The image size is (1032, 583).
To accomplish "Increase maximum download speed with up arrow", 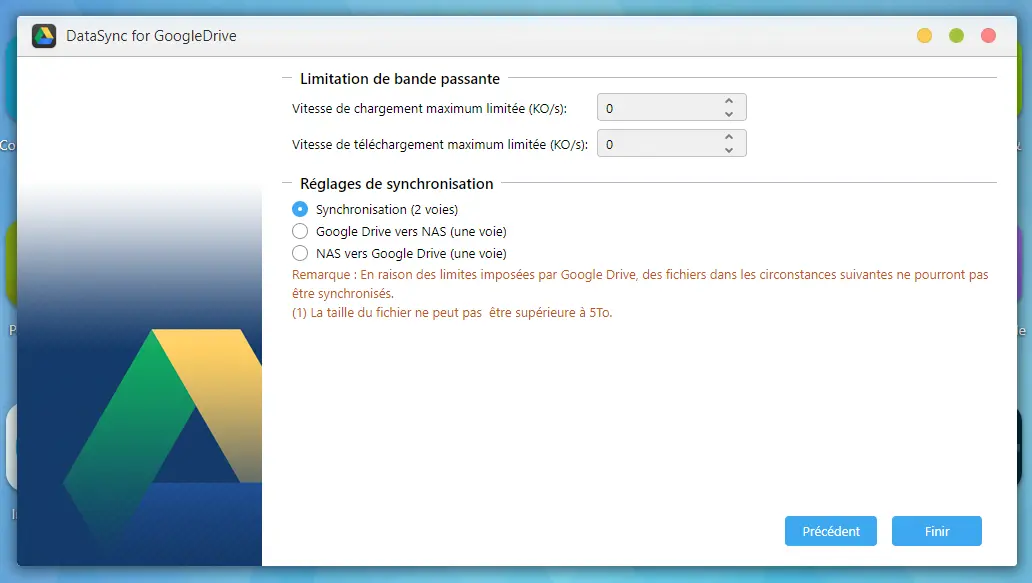I will [729, 137].
